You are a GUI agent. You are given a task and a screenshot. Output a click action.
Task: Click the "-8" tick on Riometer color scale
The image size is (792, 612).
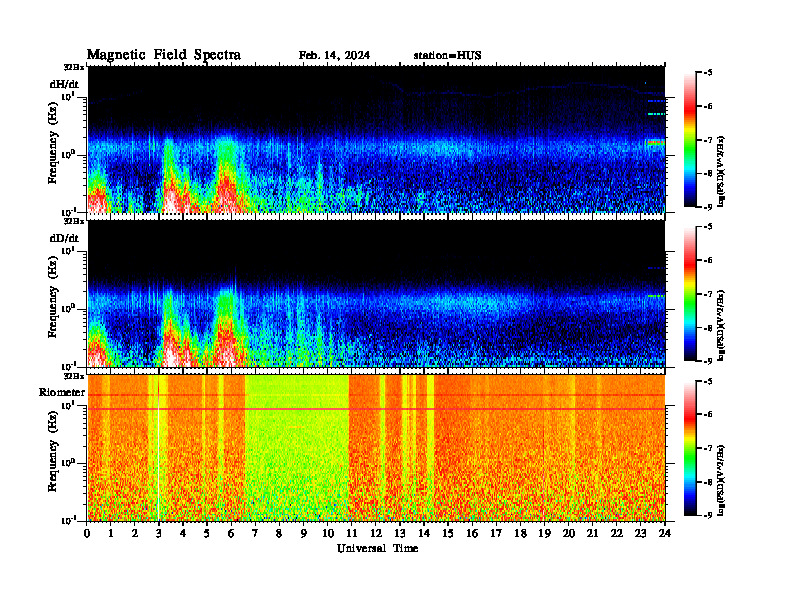(708, 482)
